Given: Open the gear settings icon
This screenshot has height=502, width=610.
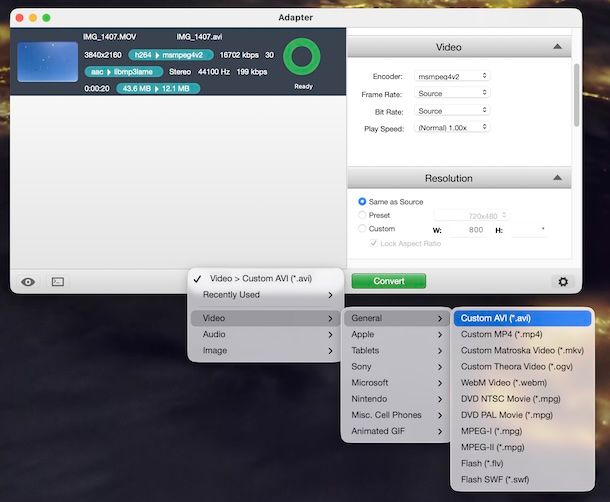Looking at the screenshot, I should pos(562,282).
